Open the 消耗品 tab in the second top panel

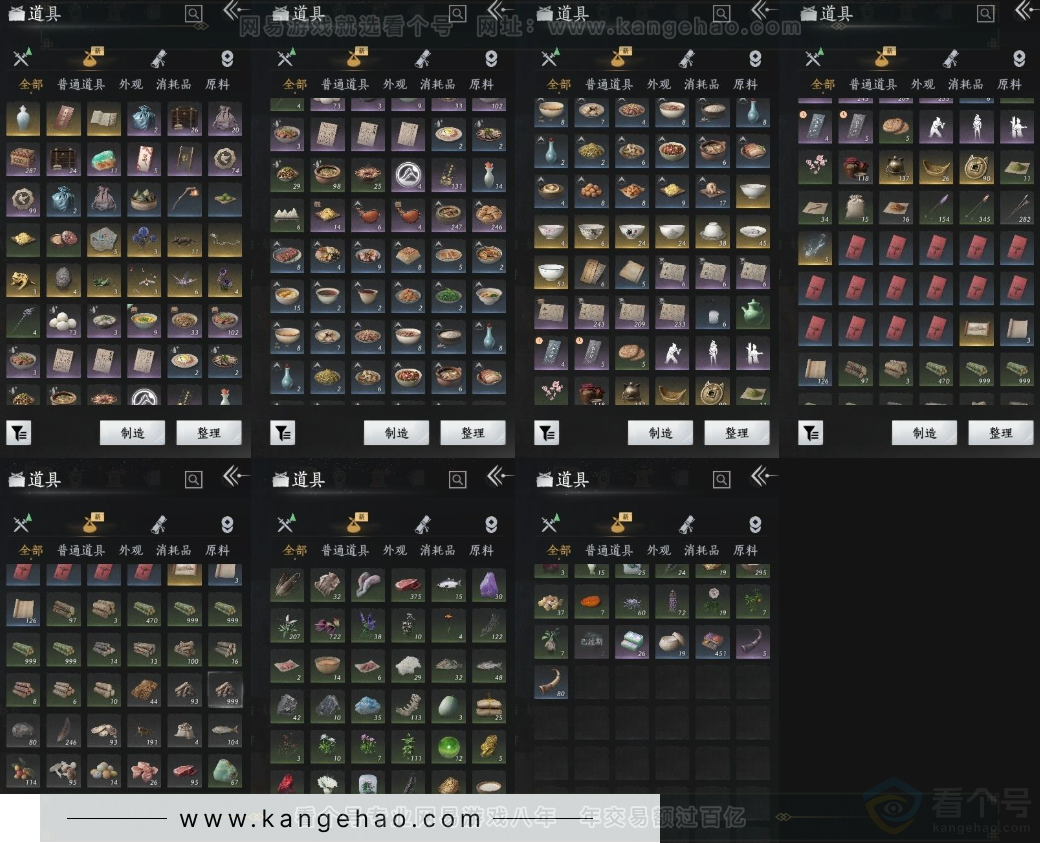tap(438, 84)
